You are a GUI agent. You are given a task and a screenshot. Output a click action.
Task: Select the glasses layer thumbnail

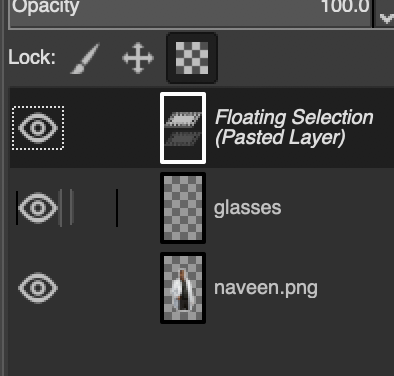tap(183, 208)
